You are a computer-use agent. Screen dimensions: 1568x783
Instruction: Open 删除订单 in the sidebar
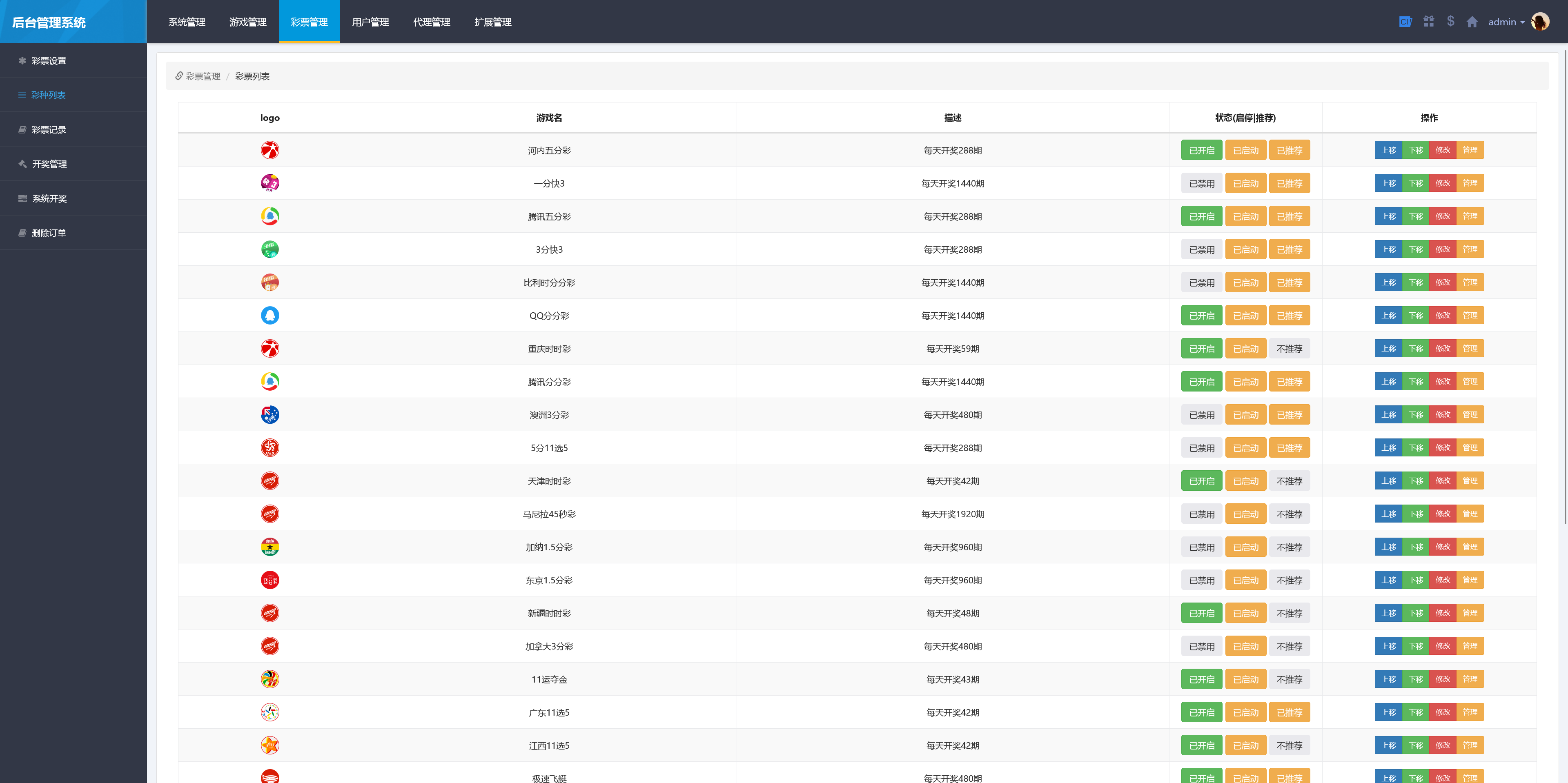pos(73,232)
